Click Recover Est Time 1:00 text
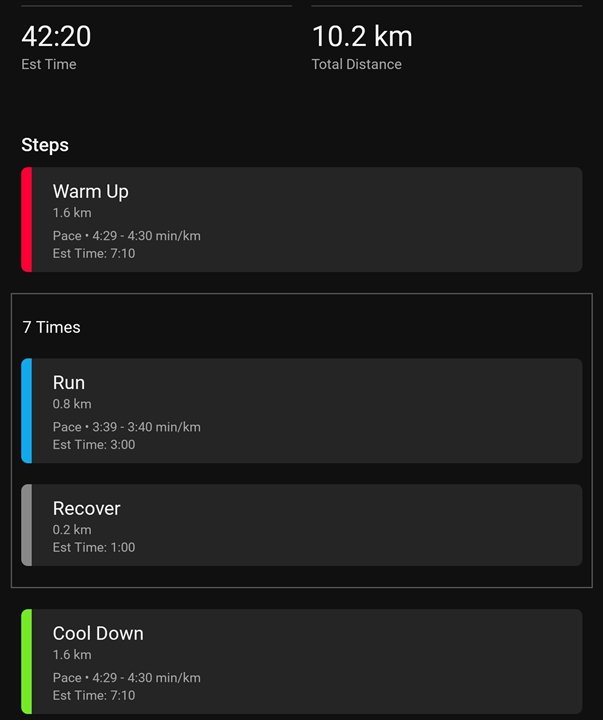The height and width of the screenshot is (720, 603). coord(94,547)
